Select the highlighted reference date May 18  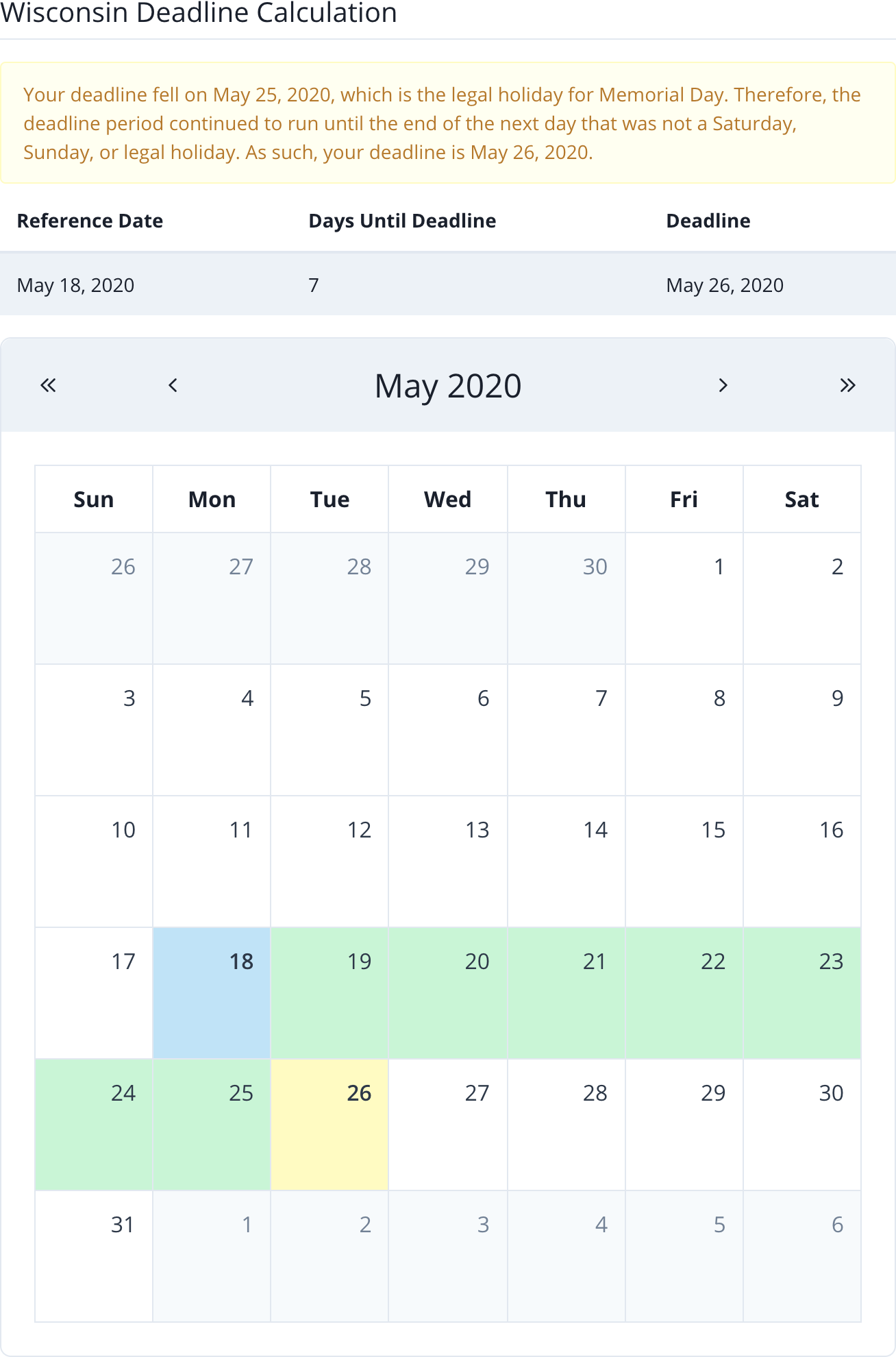pyautogui.click(x=212, y=992)
